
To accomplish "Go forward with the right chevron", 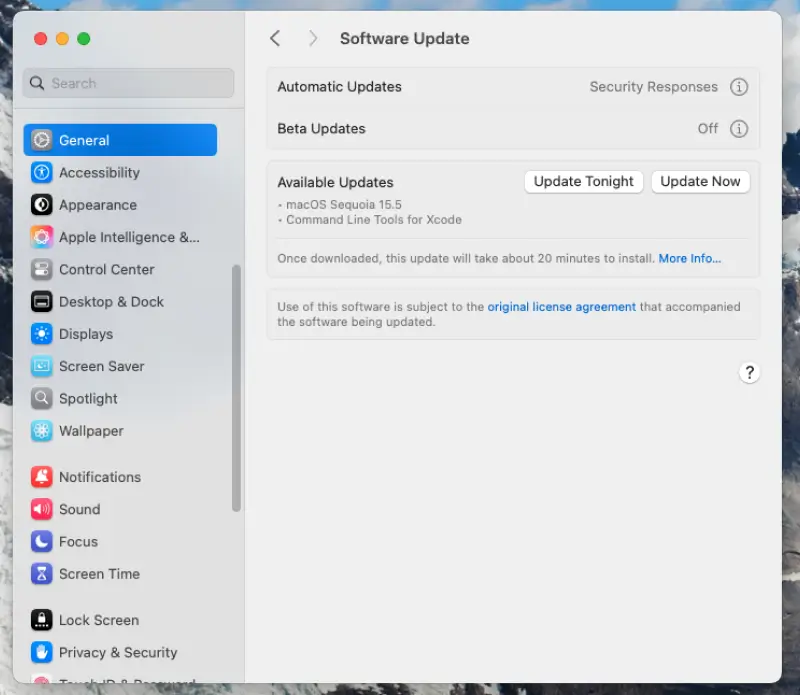I will (x=313, y=38).
